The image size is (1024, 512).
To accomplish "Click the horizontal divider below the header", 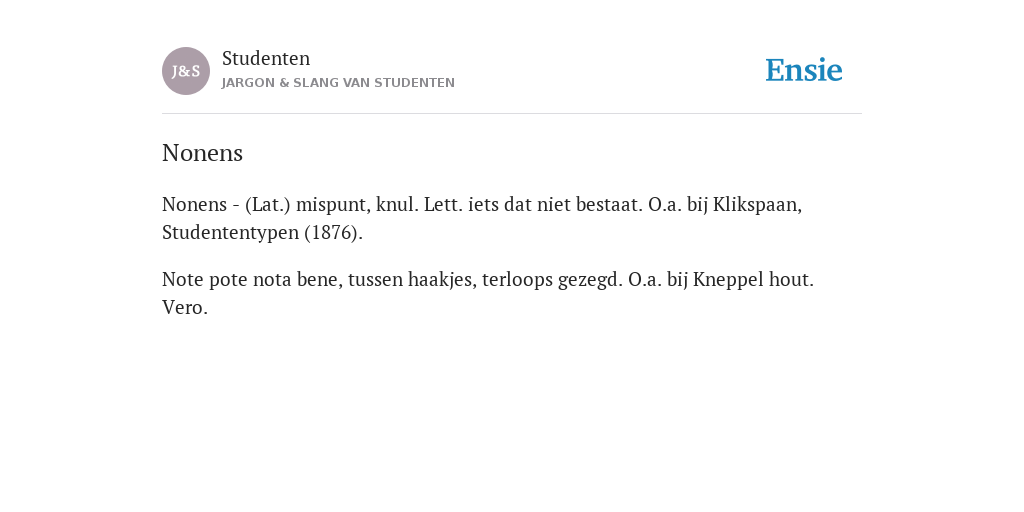I will click(x=512, y=114).
